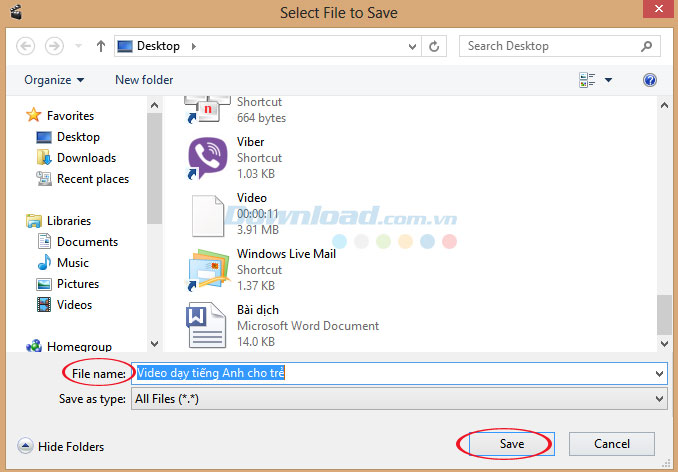The image size is (678, 472).
Task: Select the Viber file name
Action: (250, 142)
